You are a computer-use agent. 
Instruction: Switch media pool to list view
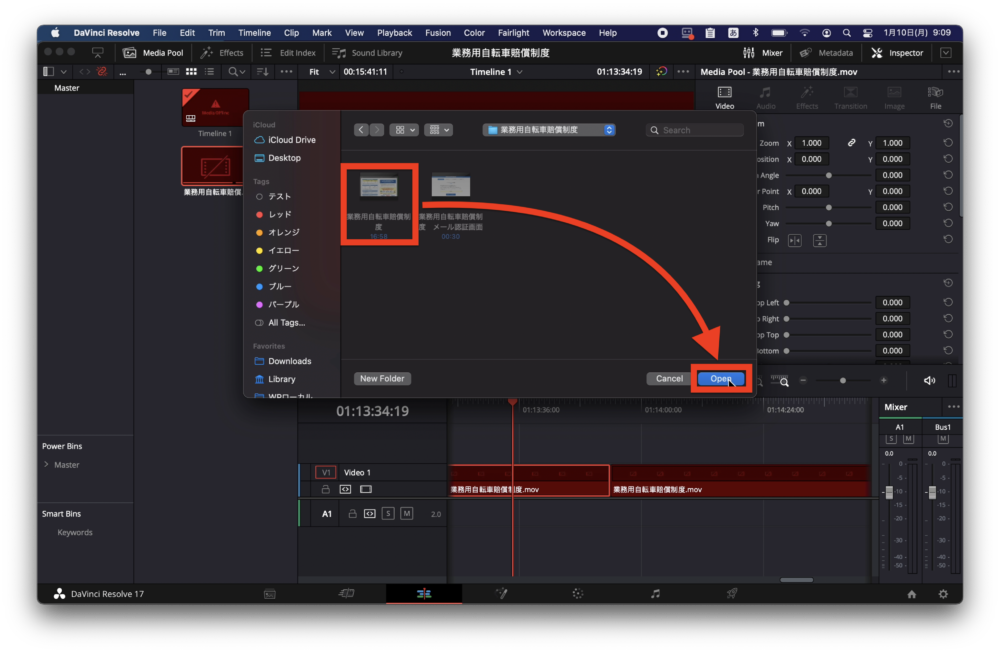pos(209,72)
